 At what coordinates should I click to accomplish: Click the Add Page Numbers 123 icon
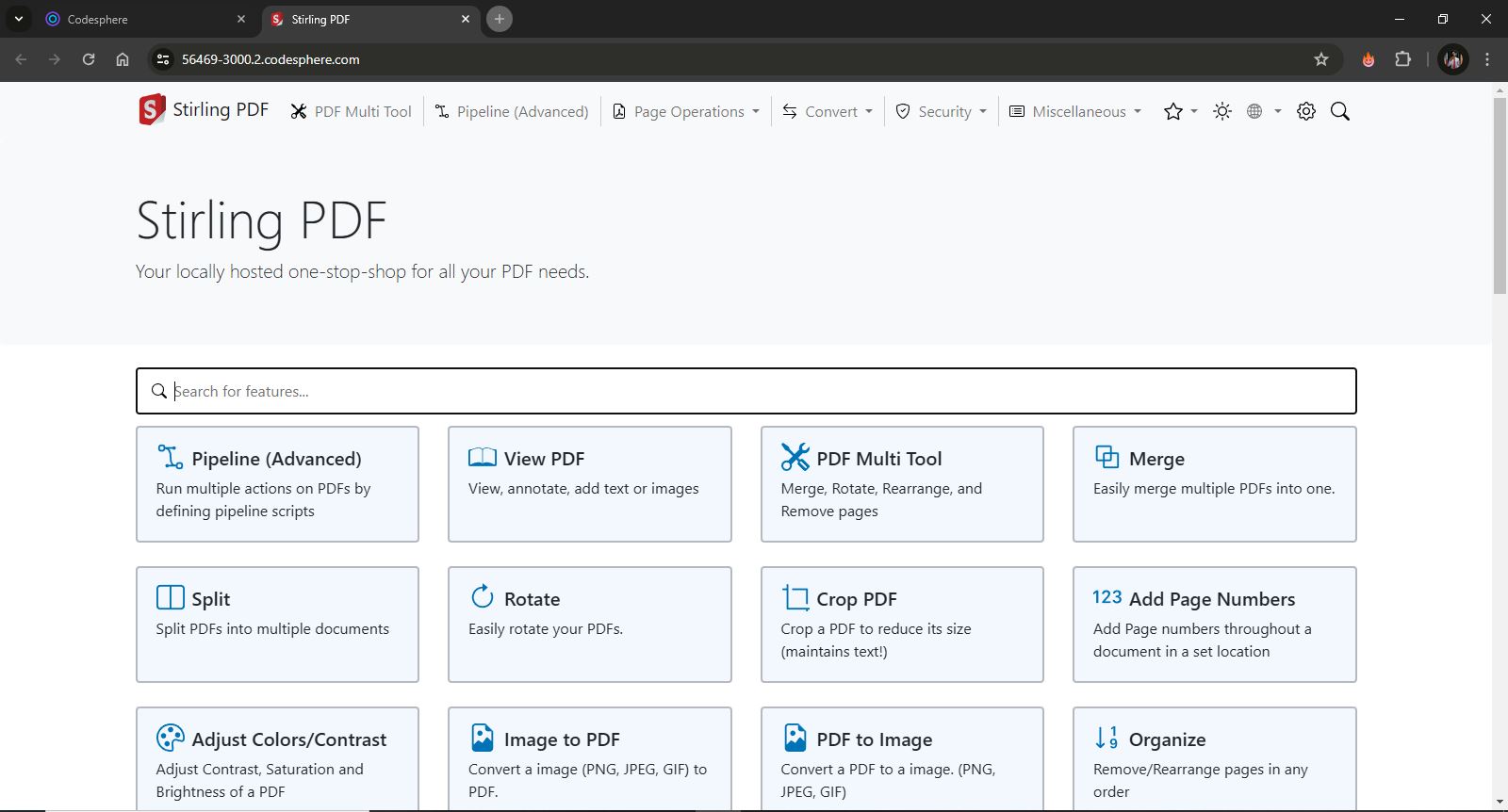click(x=1107, y=597)
